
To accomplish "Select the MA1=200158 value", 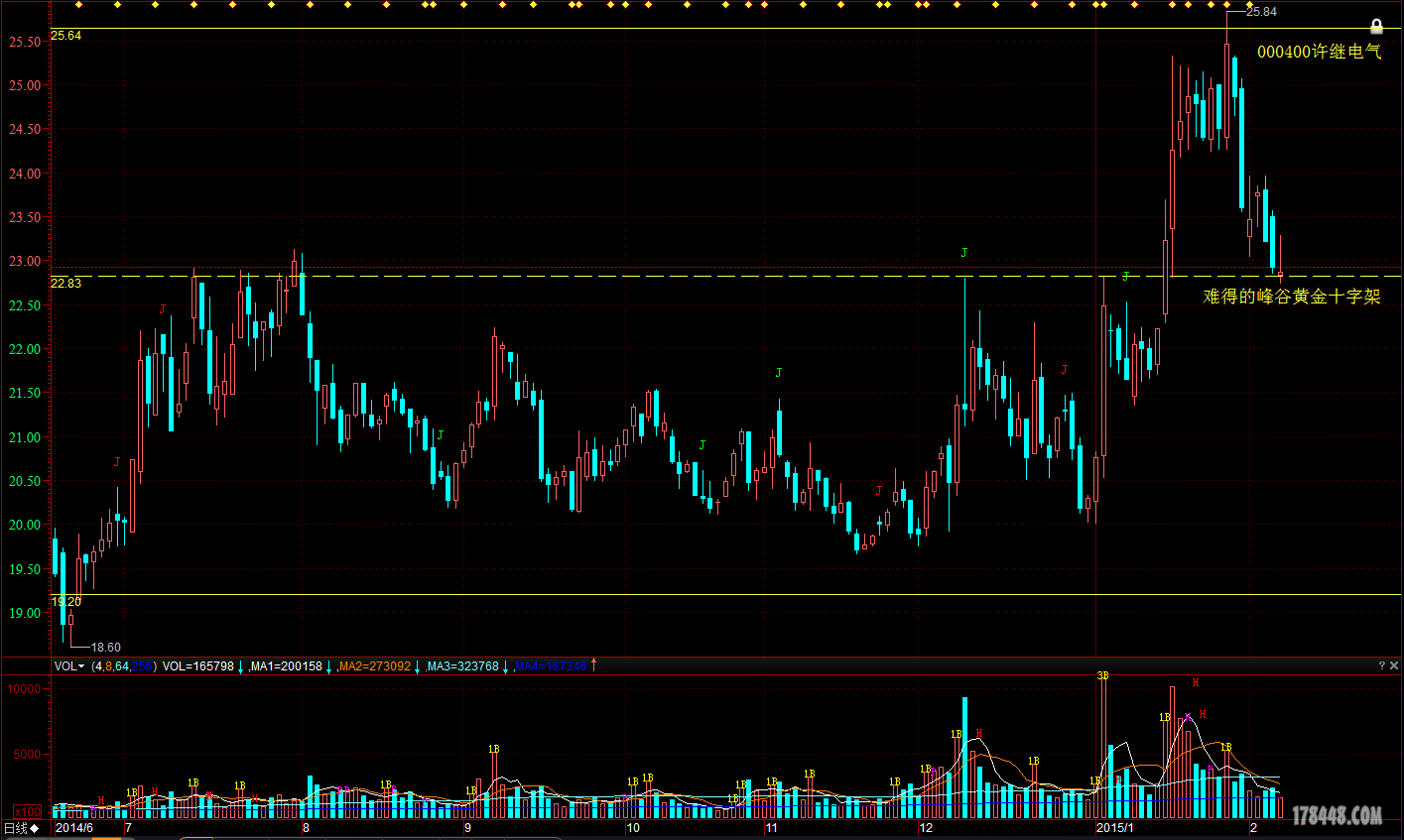I will tap(287, 666).
